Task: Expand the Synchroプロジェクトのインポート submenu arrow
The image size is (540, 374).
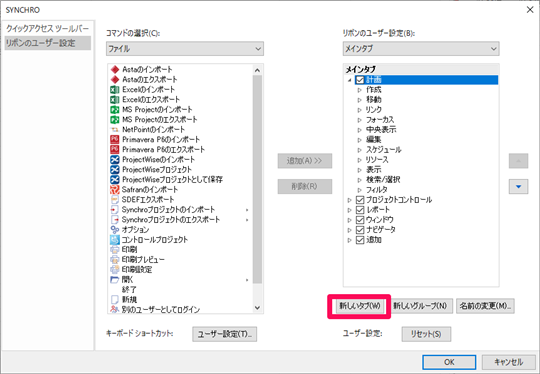Action: point(247,210)
